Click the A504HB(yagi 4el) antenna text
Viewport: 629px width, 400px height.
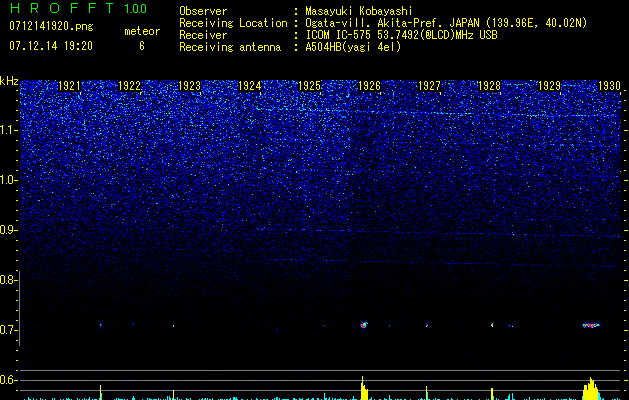tap(353, 47)
